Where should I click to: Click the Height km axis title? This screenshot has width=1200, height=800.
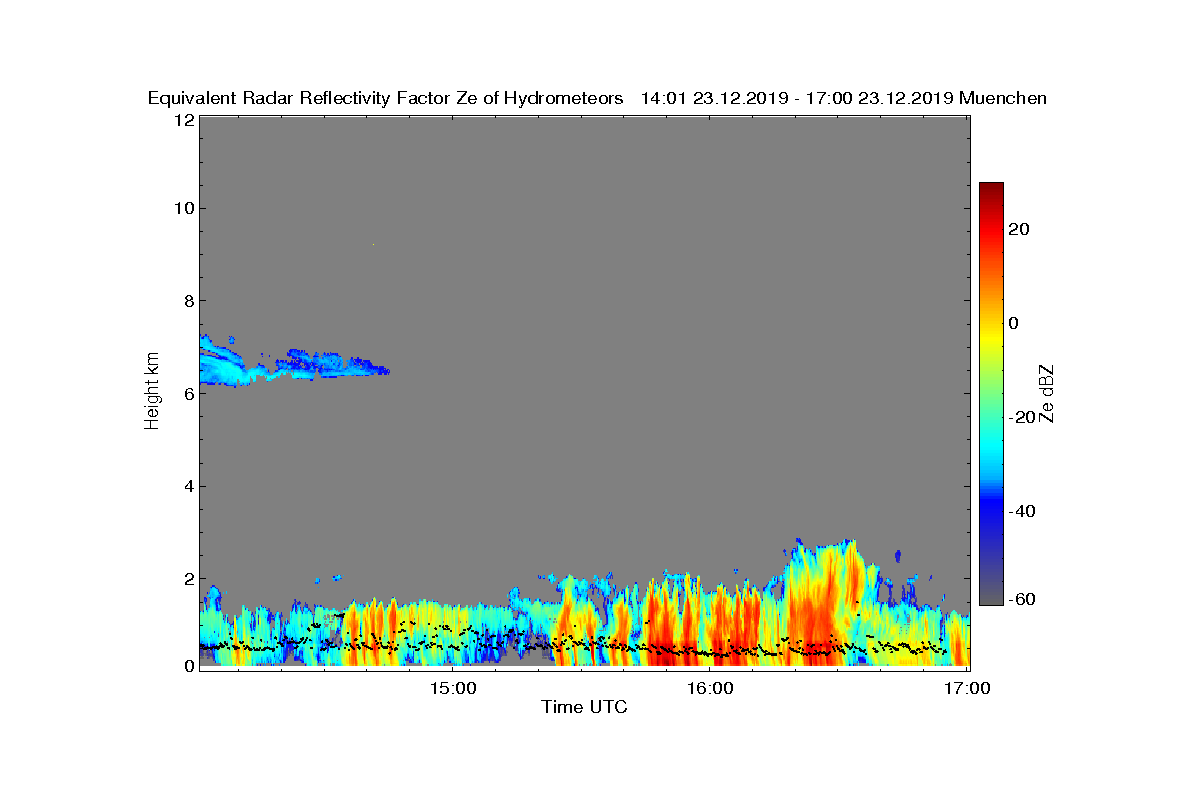tap(152, 392)
